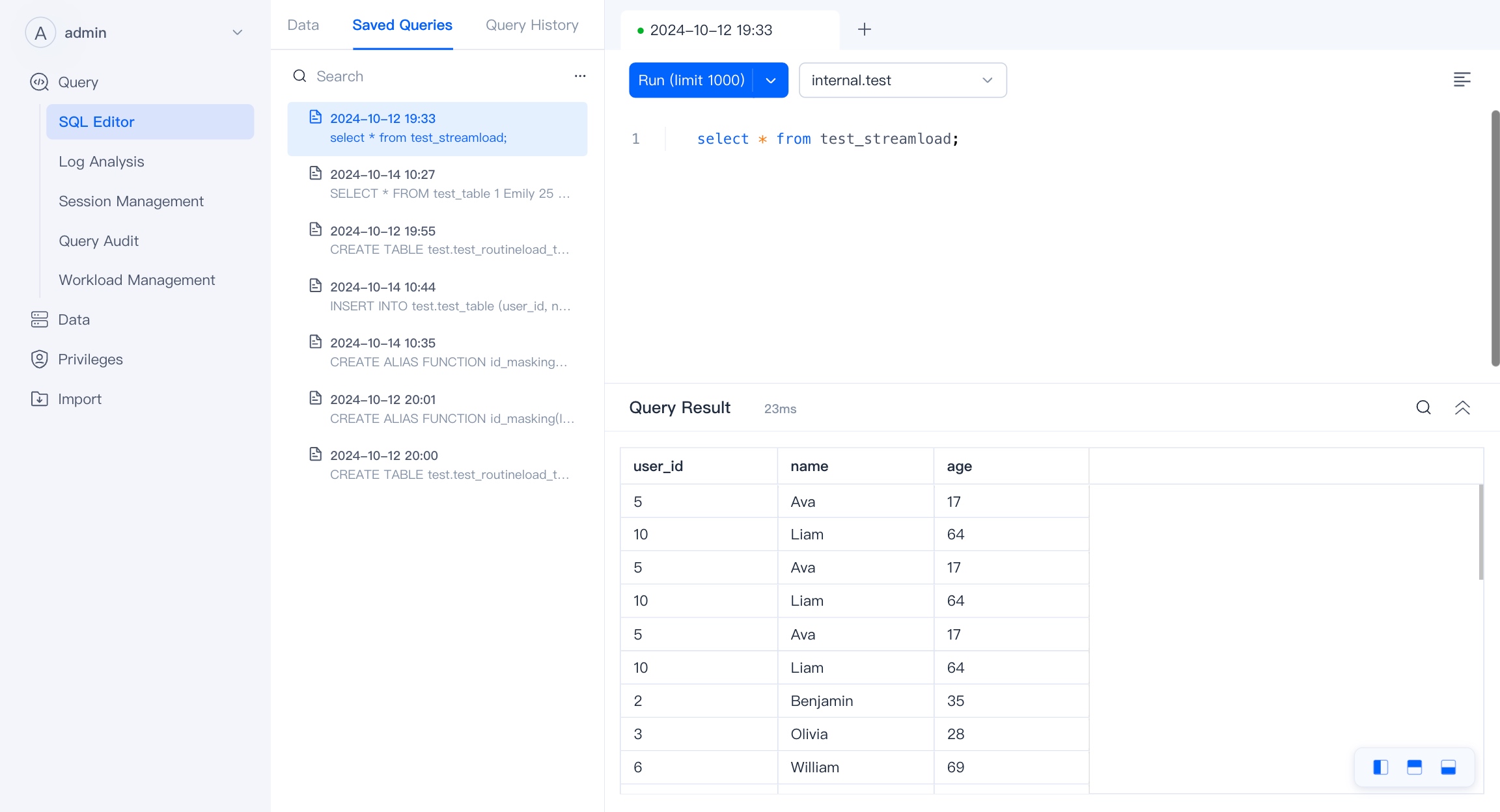Expand the Run button dropdown arrow
Screen dimensions: 1500x812
(x=771, y=80)
